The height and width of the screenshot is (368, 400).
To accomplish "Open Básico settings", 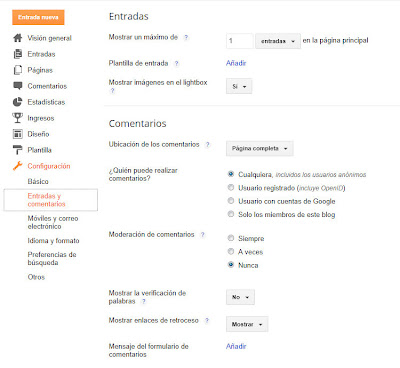I will pyautogui.click(x=38, y=181).
